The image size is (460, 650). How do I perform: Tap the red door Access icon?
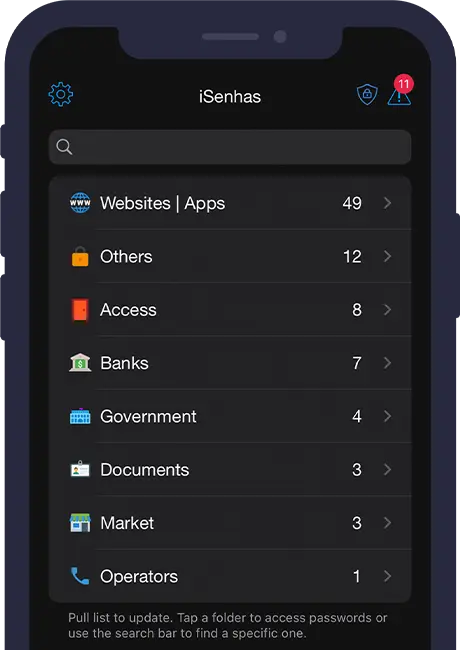(x=80, y=310)
